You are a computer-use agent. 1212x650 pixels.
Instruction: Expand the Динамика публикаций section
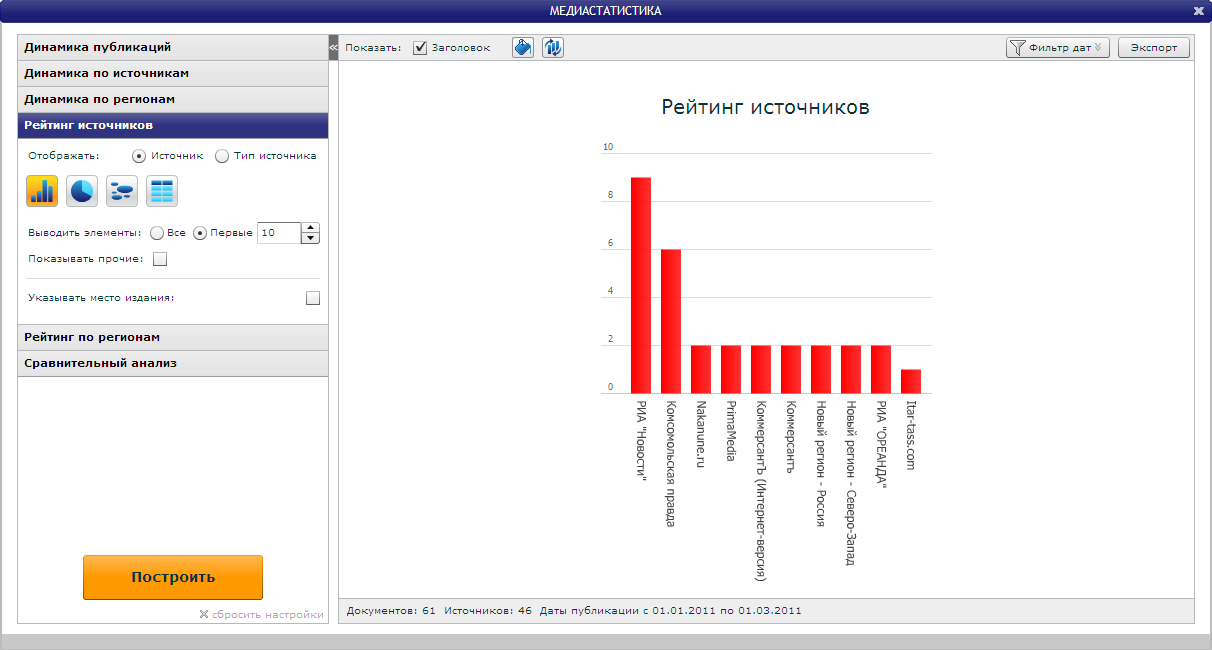pos(173,47)
